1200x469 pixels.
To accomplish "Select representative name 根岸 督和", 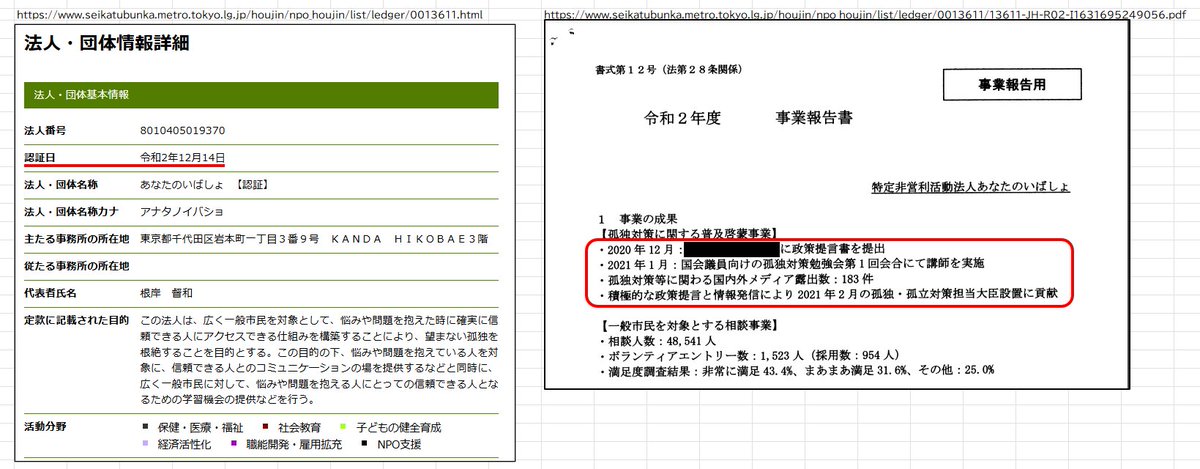I will (169, 293).
